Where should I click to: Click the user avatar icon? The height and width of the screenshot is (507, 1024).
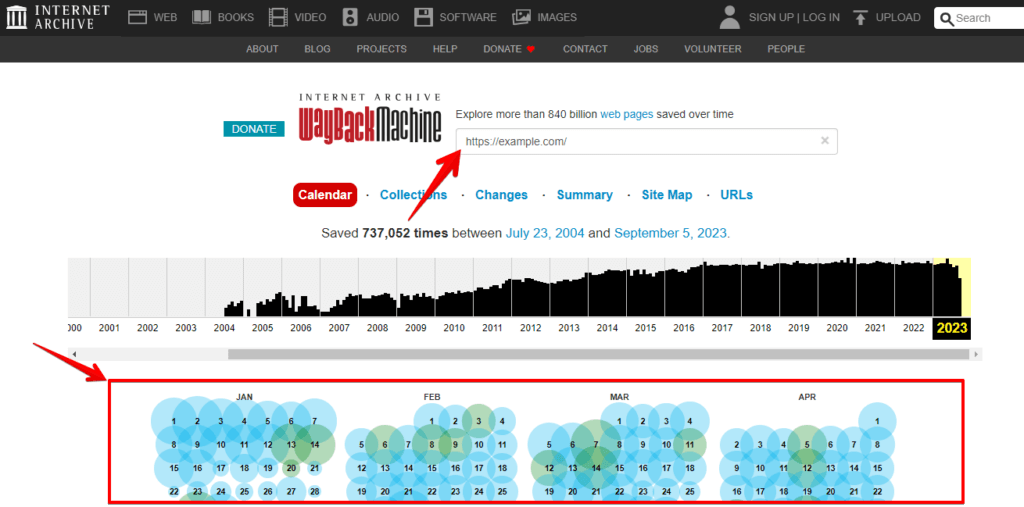[x=729, y=18]
